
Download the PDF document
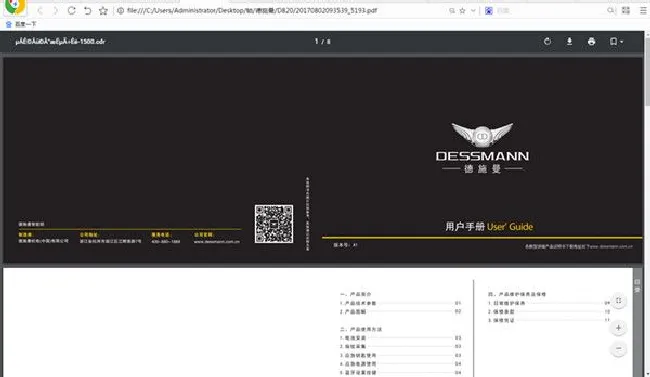(x=569, y=41)
